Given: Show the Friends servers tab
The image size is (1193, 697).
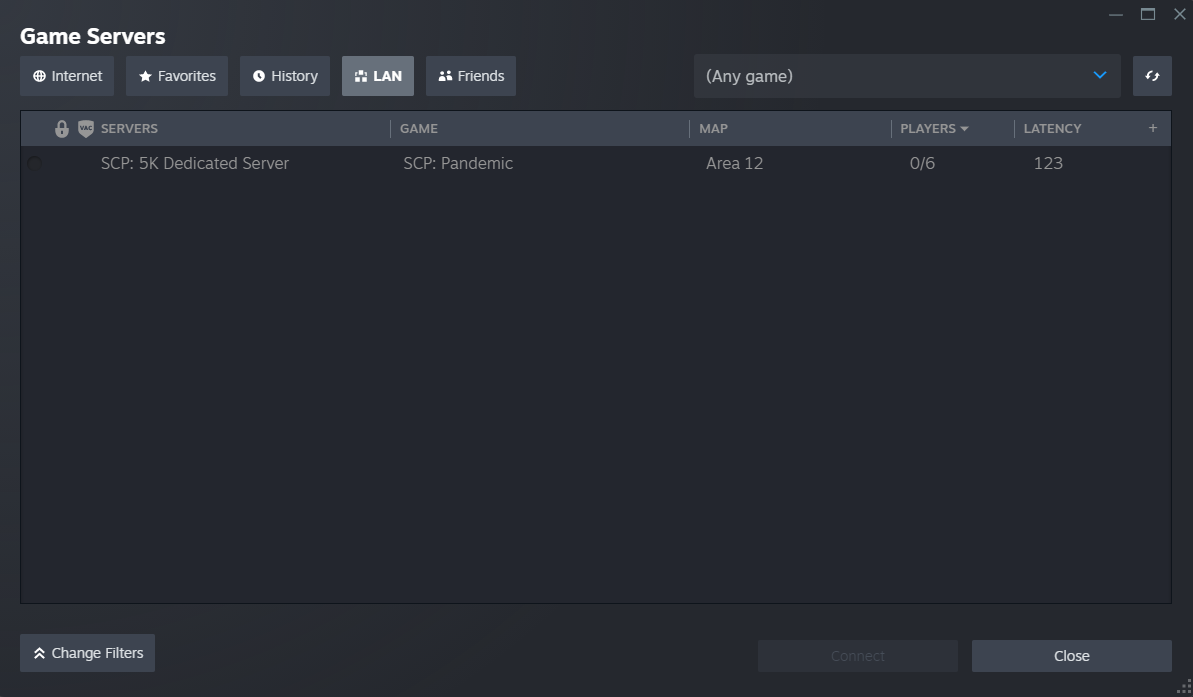Looking at the screenshot, I should [471, 76].
